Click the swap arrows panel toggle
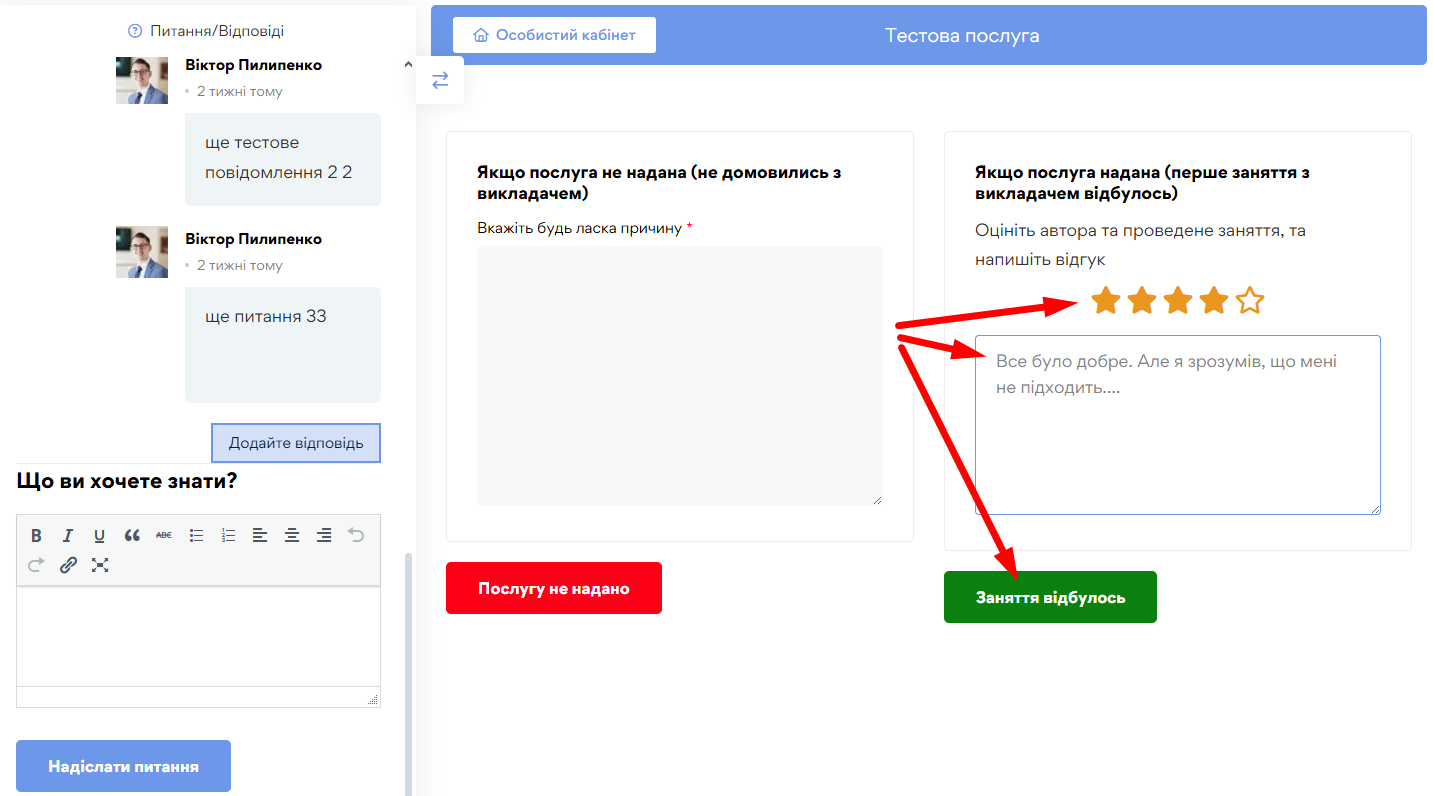The width and height of the screenshot is (1433, 796). click(440, 81)
